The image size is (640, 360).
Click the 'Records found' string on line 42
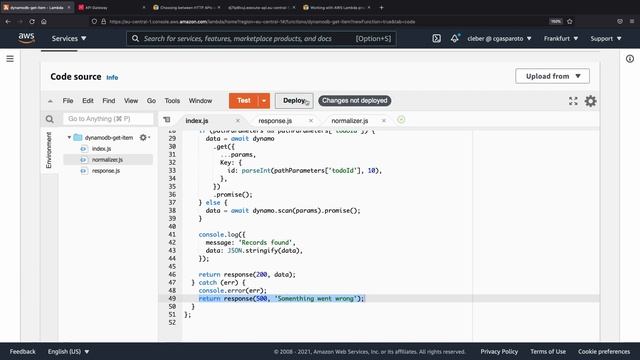click(265, 242)
